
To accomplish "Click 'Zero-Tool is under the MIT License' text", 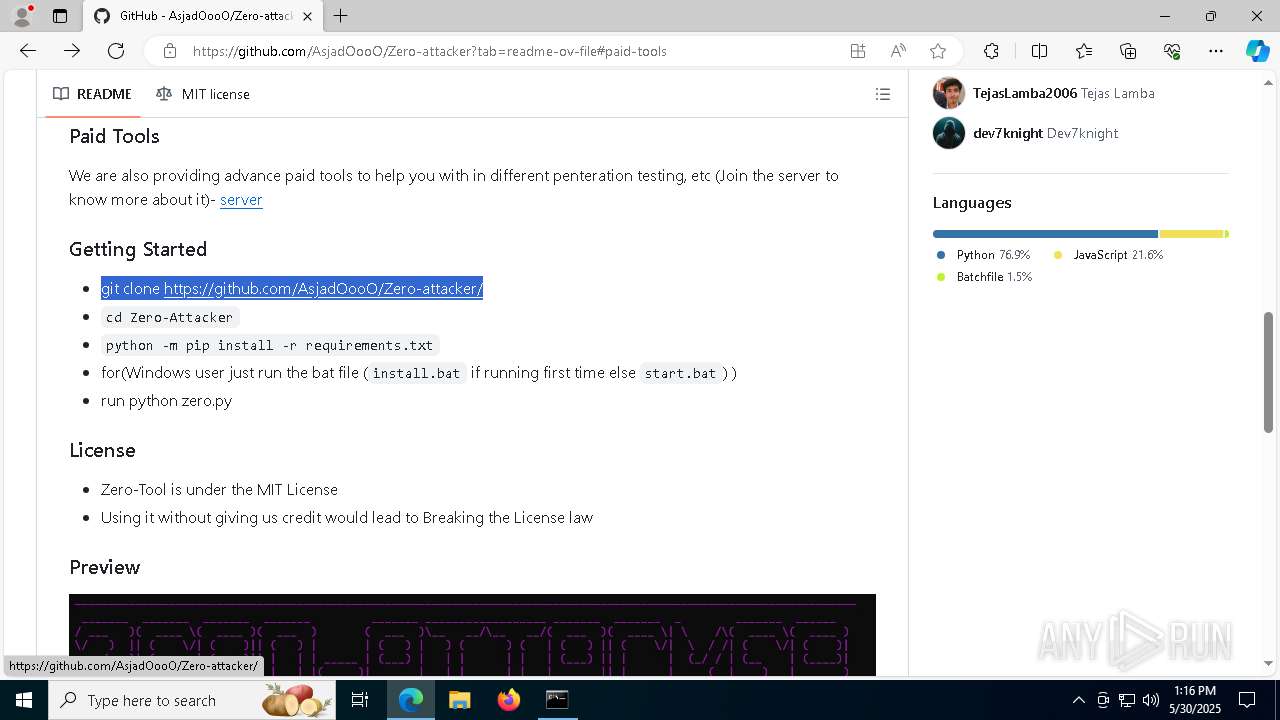I will click(219, 490).
